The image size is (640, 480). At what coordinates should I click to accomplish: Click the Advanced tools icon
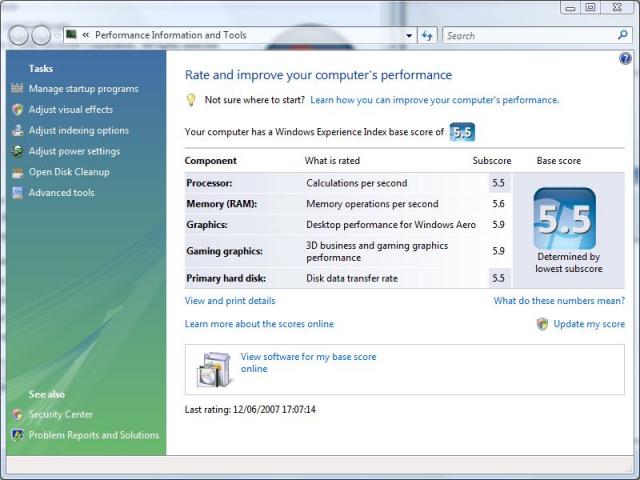pyautogui.click(x=17, y=193)
